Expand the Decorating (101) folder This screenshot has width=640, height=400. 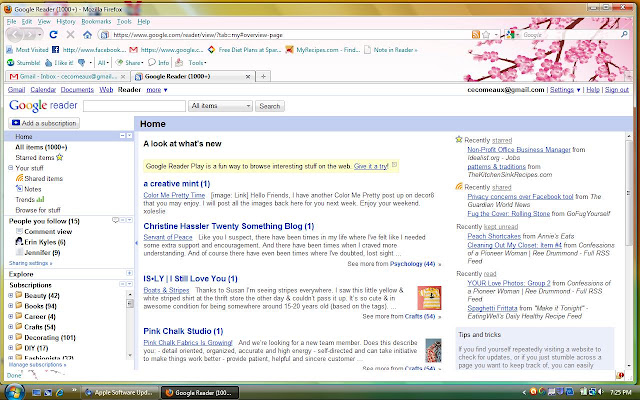click(x=11, y=338)
